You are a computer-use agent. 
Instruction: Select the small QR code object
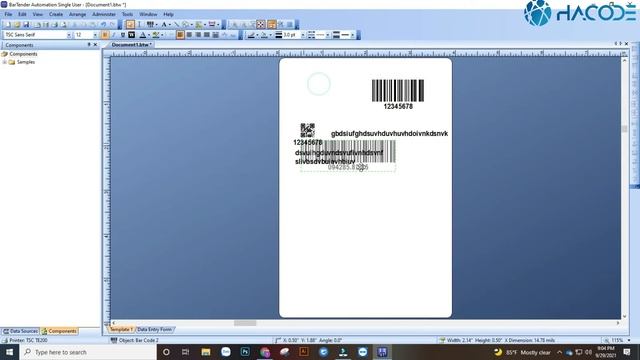(x=307, y=130)
